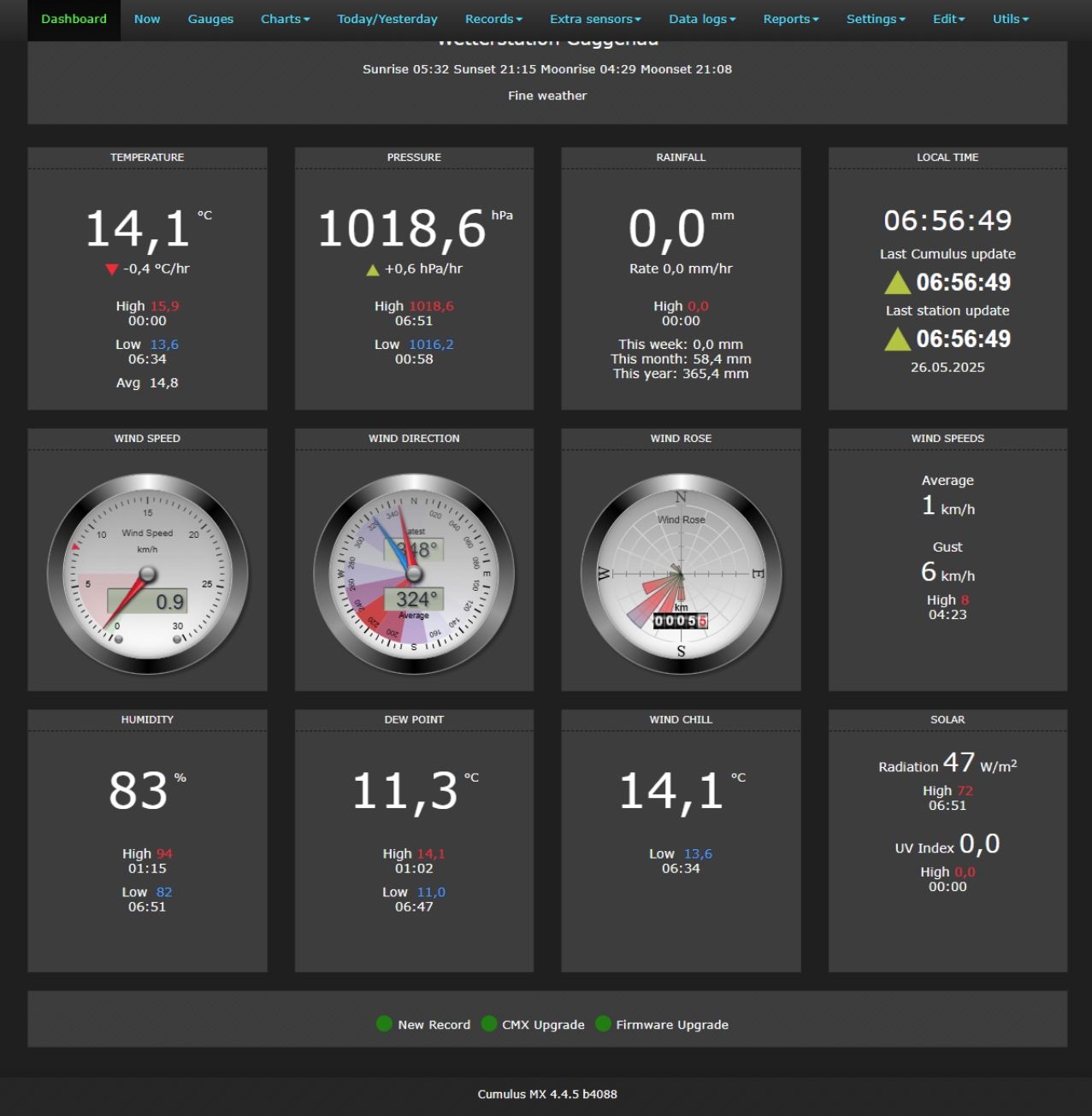Switch to the Gauges page
The width and height of the screenshot is (1092, 1116).
coord(210,19)
